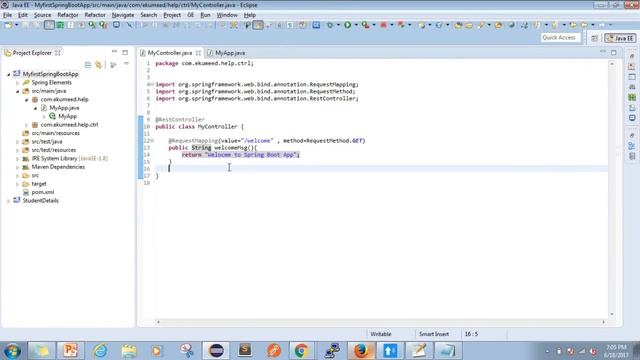This screenshot has width=640, height=360.
Task: Click the Open Perspective icon near Quick Access
Action: [x=594, y=38]
